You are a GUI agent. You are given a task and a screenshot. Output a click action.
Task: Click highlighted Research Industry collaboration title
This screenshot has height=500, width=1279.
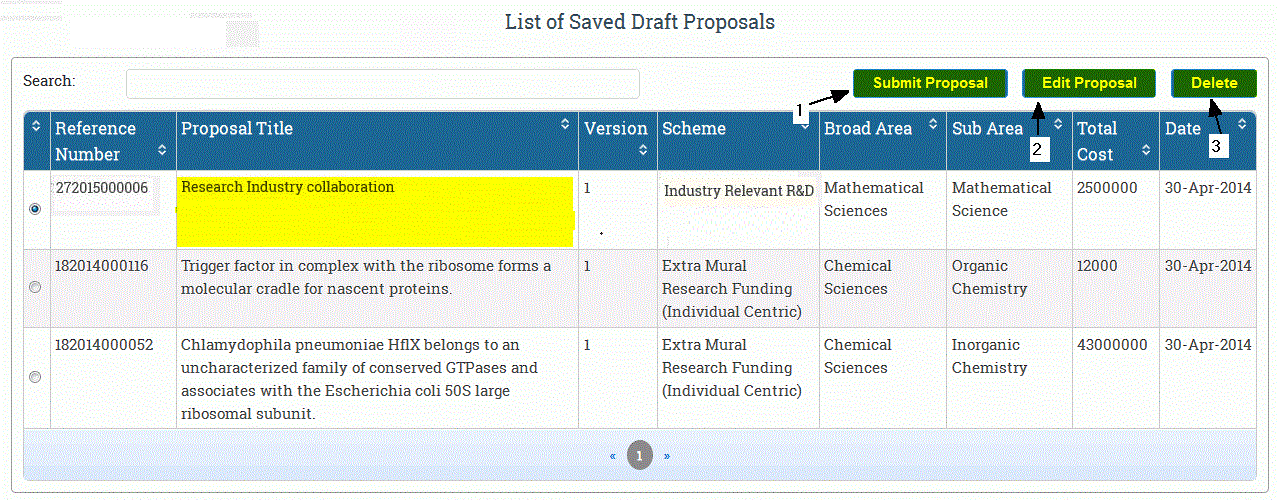(x=288, y=187)
